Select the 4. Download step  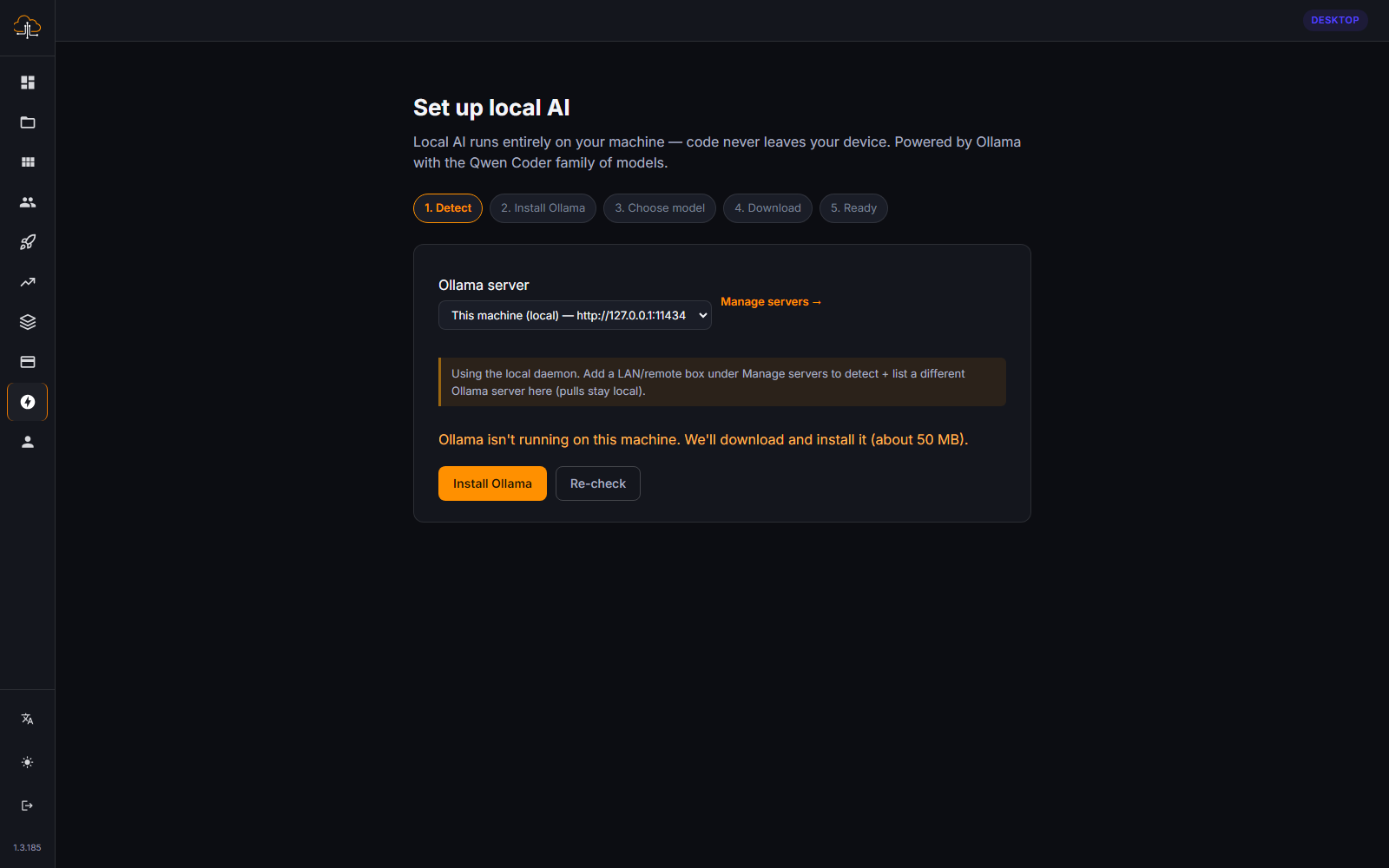767,208
